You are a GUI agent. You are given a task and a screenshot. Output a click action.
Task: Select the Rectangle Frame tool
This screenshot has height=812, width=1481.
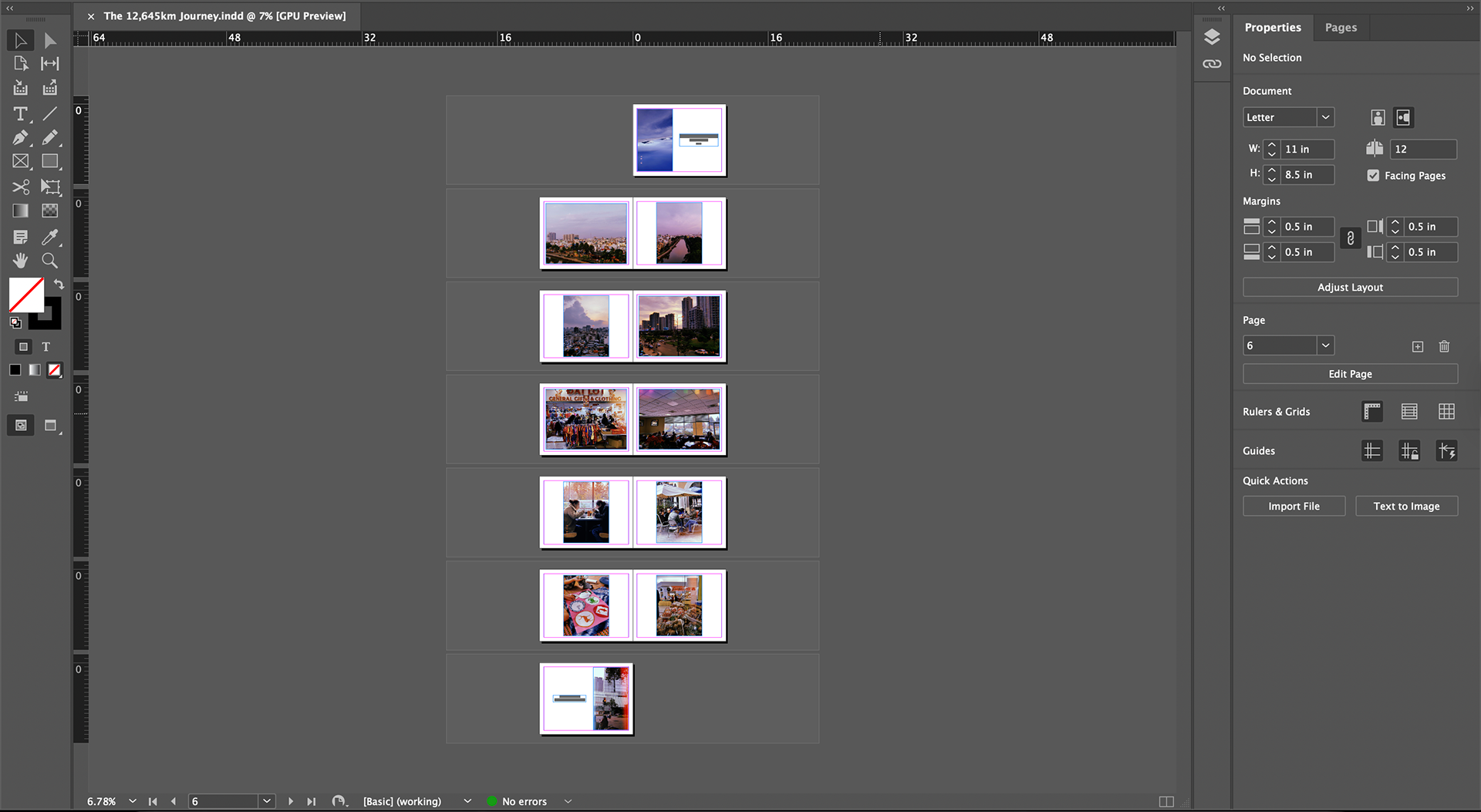tap(20, 161)
